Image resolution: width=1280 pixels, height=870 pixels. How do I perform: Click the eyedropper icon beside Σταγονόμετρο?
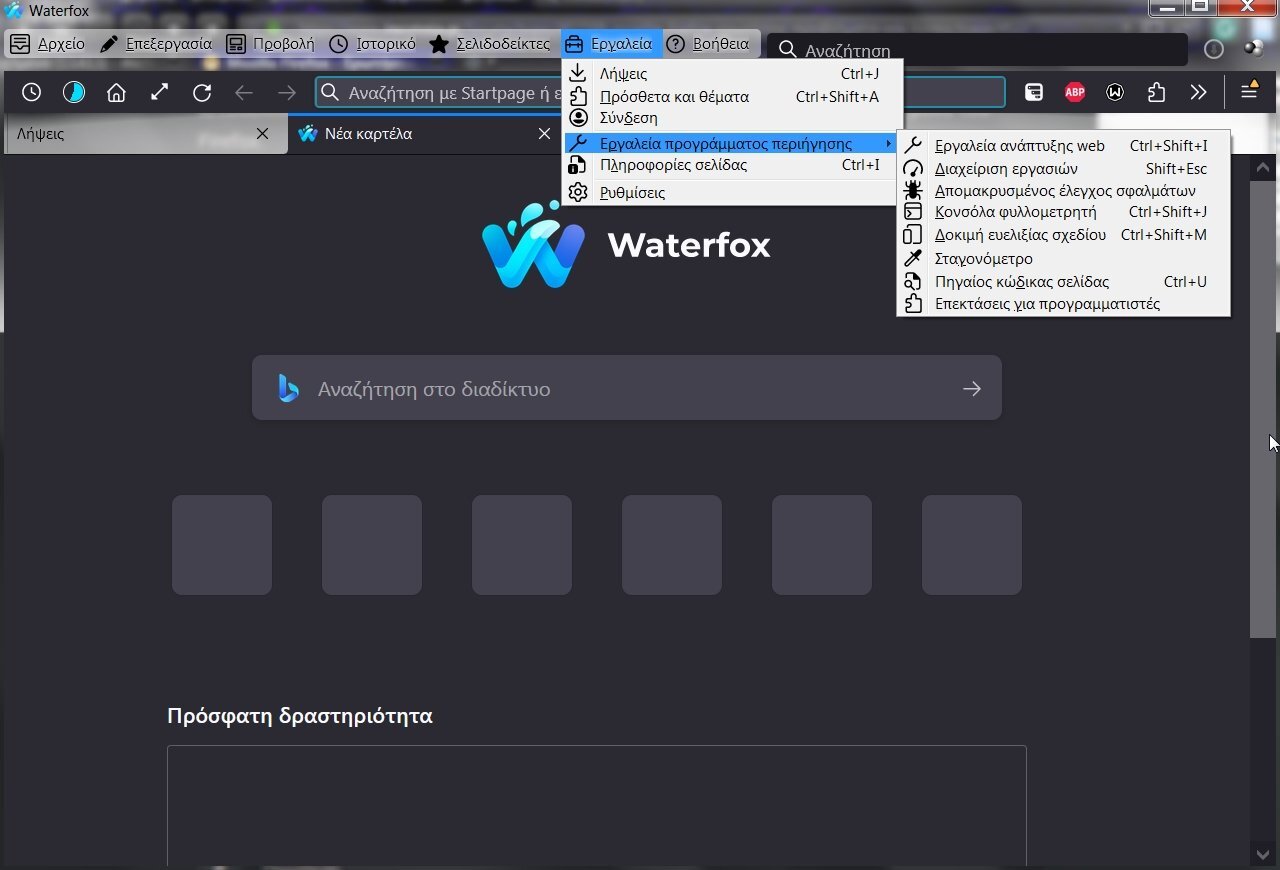[913, 258]
